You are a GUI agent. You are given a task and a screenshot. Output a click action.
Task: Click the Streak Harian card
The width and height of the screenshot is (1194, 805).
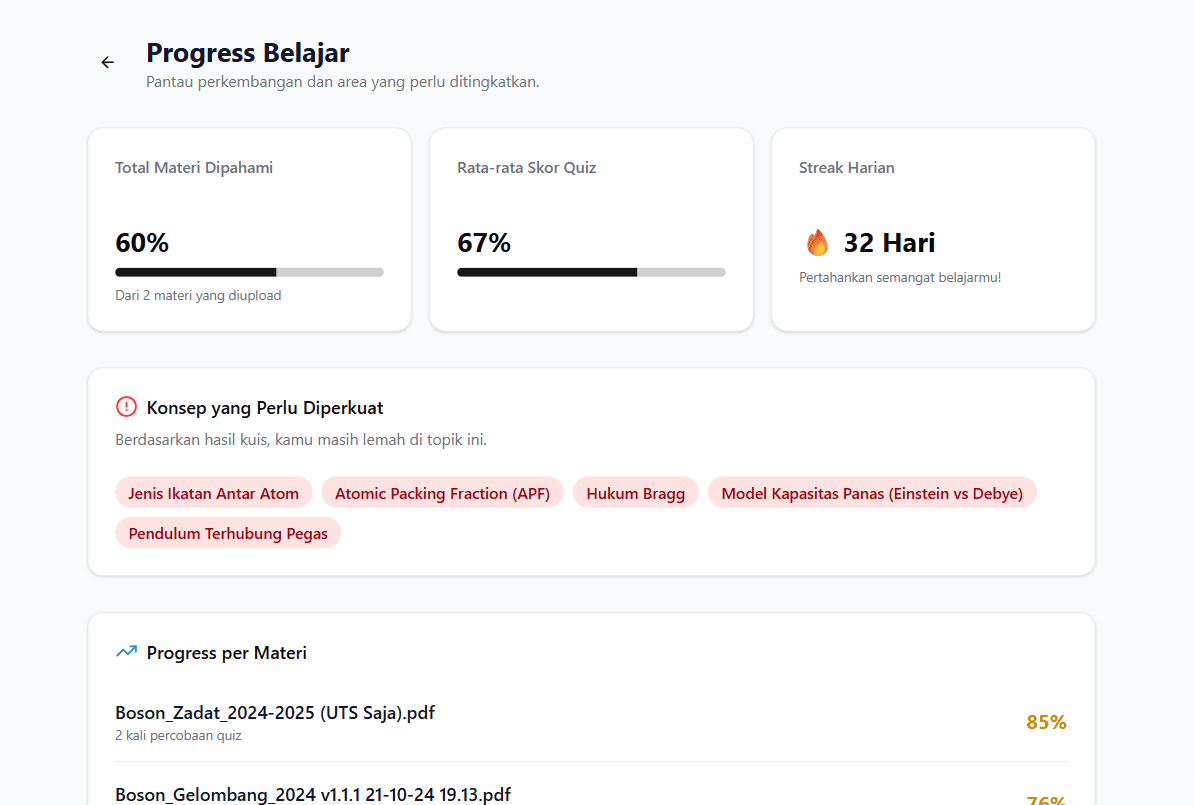pyautogui.click(x=932, y=229)
